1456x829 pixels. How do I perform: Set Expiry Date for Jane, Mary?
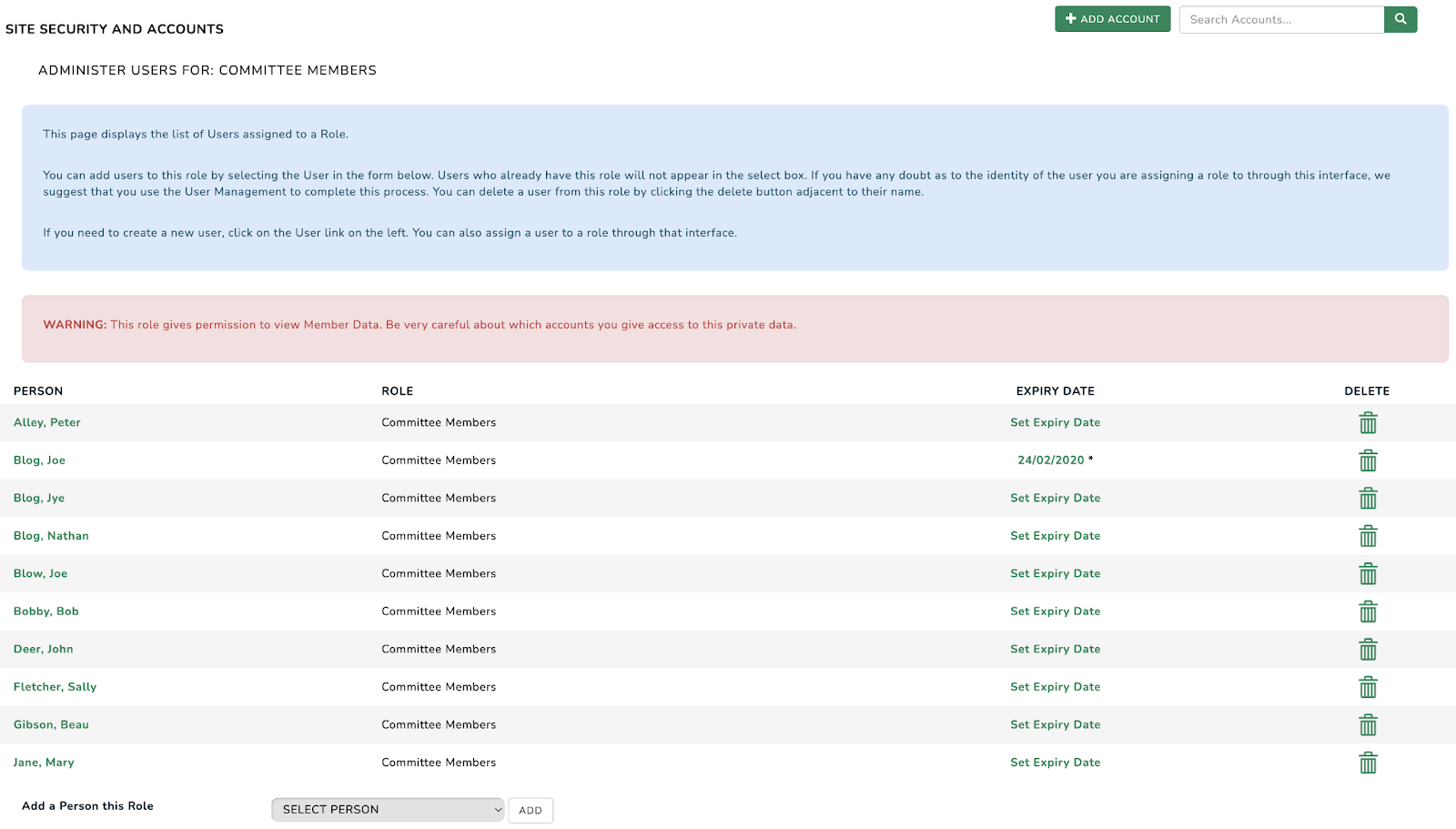point(1055,763)
